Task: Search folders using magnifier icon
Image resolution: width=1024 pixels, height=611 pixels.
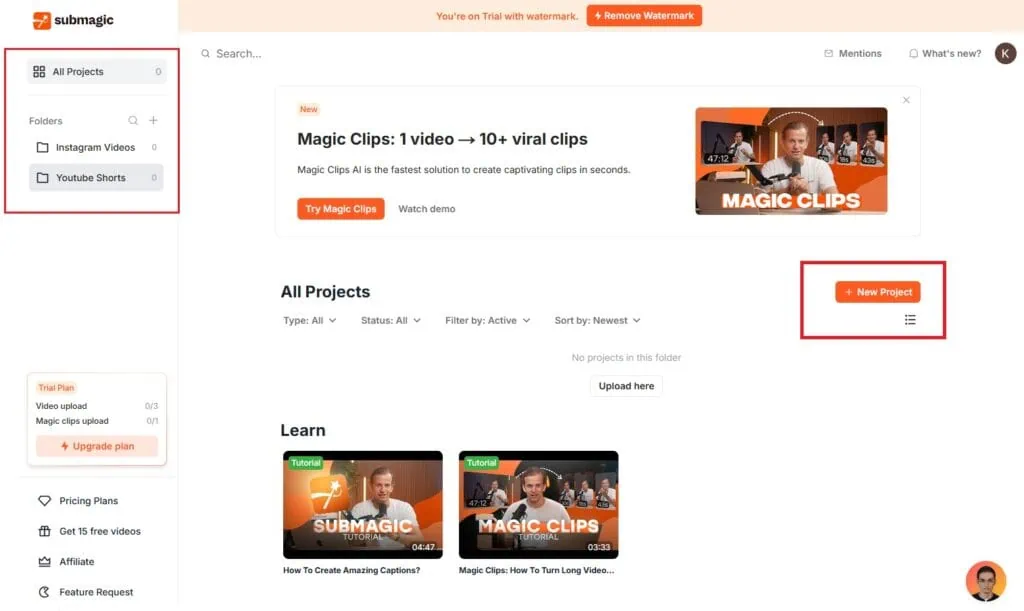Action: (133, 121)
